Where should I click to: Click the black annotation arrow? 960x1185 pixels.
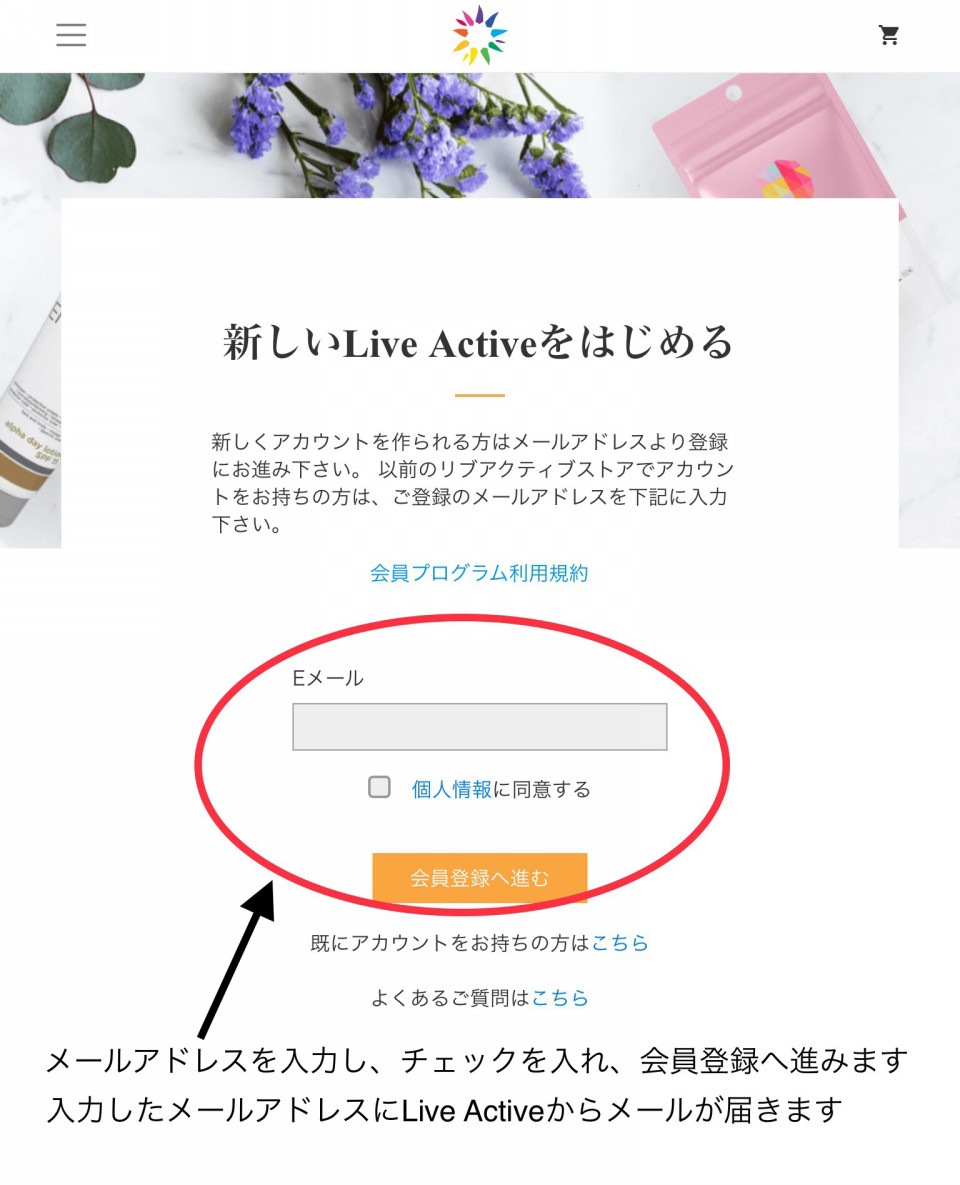click(x=237, y=960)
